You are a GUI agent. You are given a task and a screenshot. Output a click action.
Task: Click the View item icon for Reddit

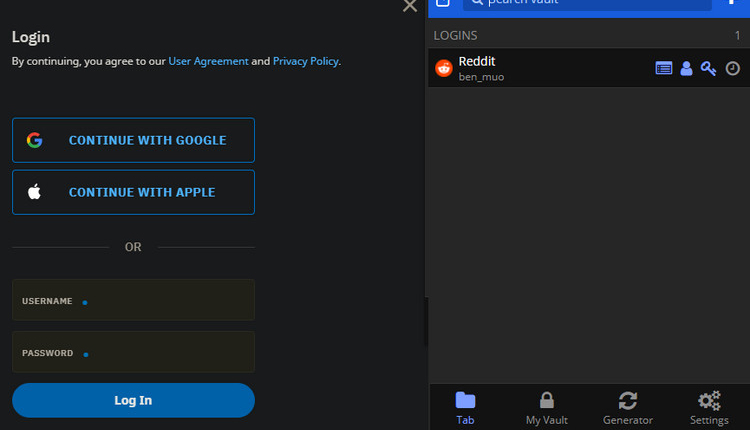pyautogui.click(x=664, y=68)
